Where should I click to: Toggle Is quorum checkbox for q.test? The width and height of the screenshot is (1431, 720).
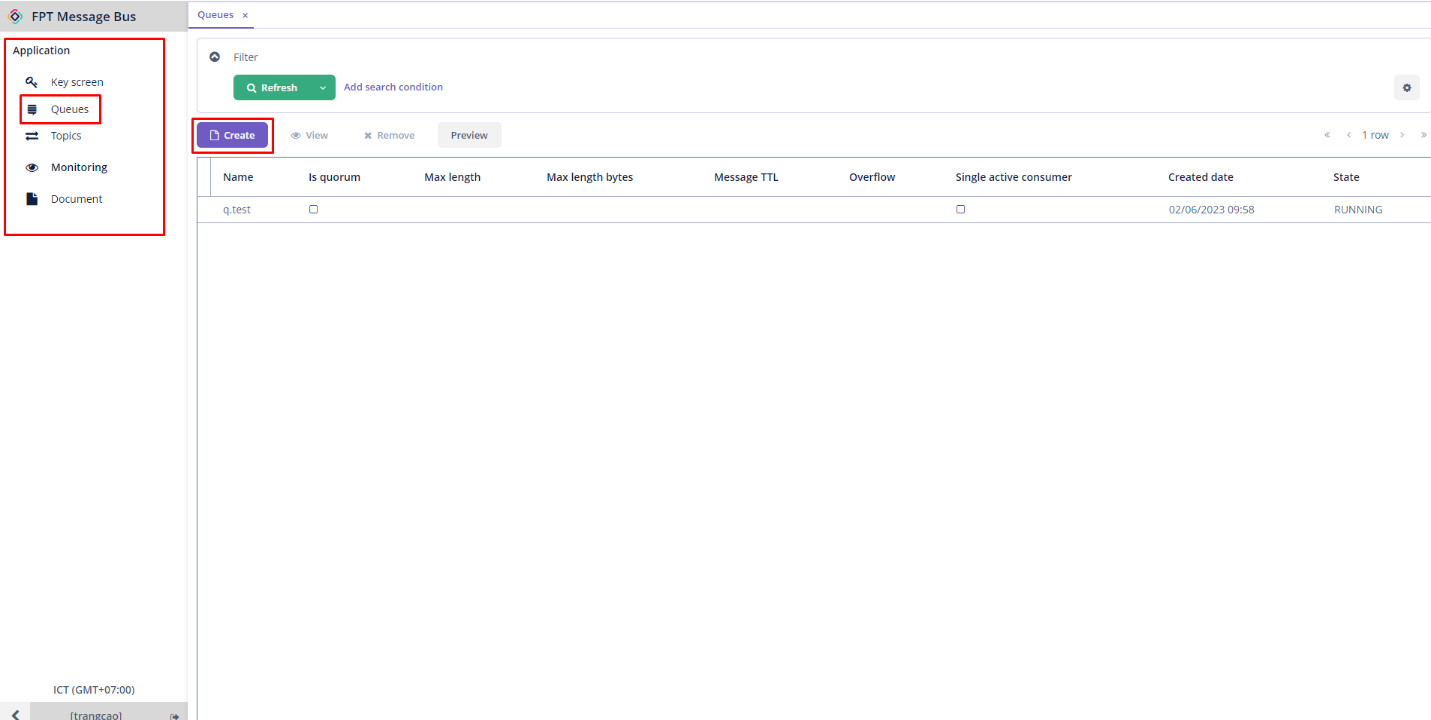click(313, 209)
